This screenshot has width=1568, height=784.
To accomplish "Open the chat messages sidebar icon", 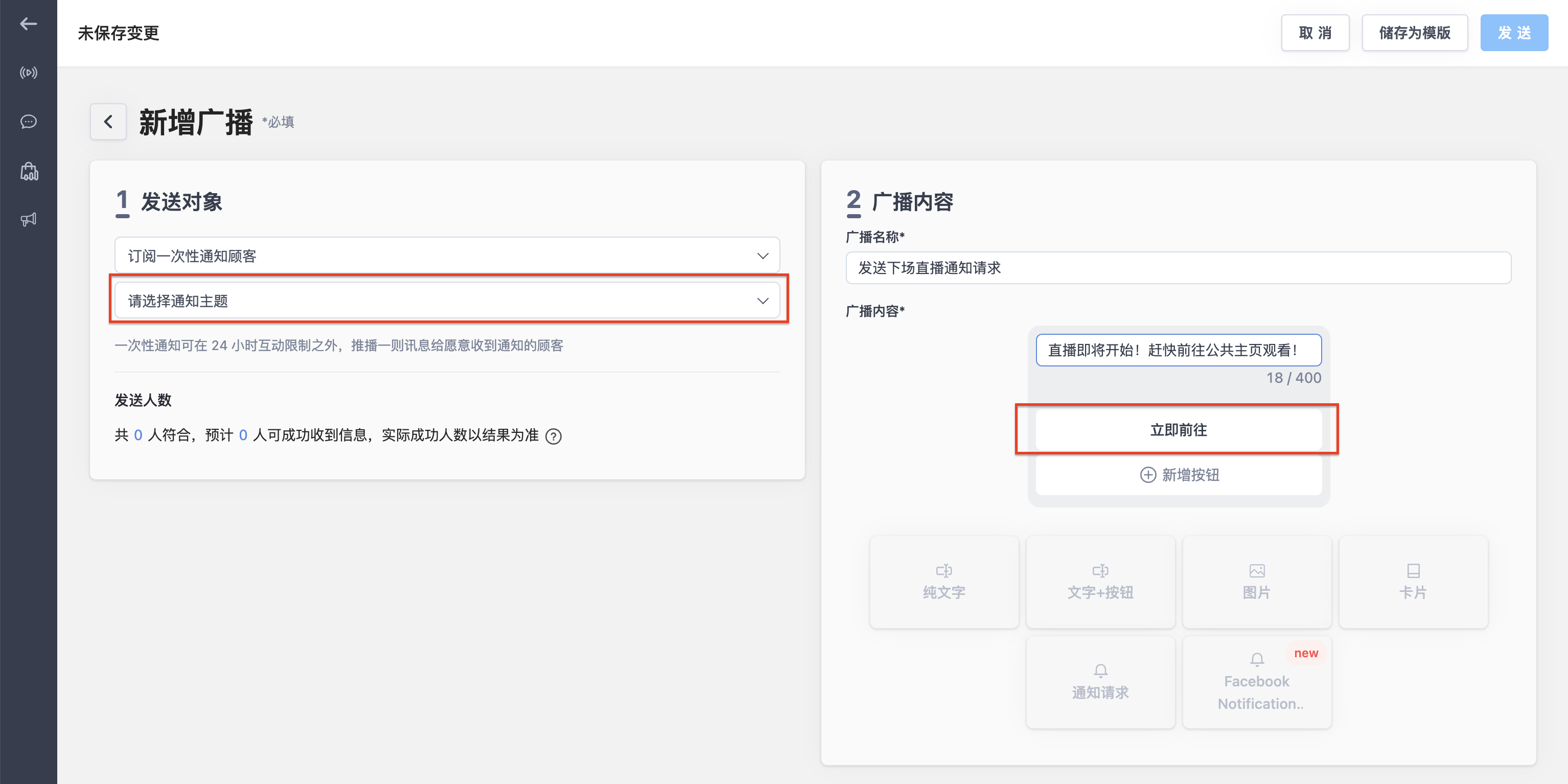I will pos(28,122).
